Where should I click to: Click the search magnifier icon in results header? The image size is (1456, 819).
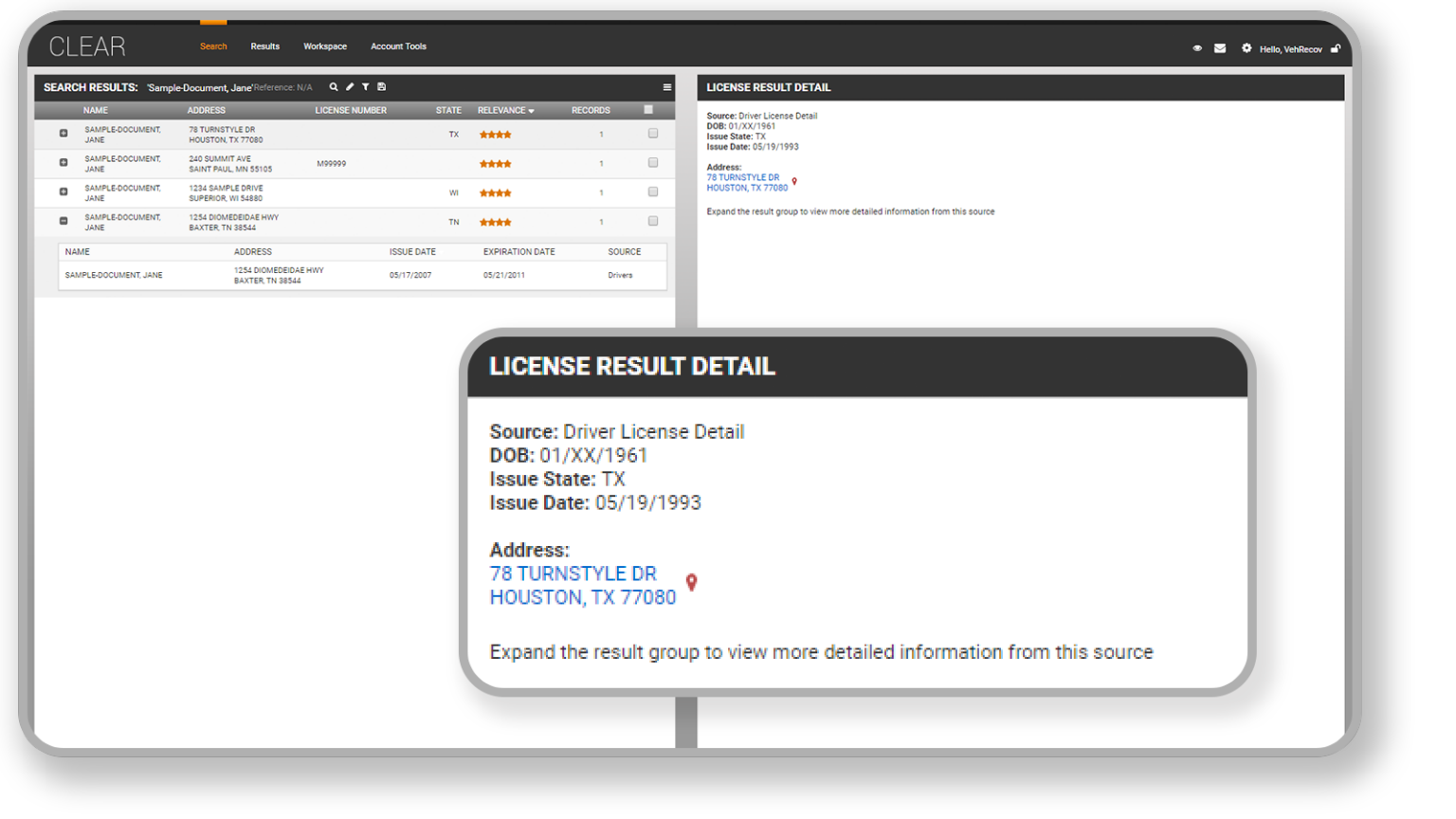(334, 87)
